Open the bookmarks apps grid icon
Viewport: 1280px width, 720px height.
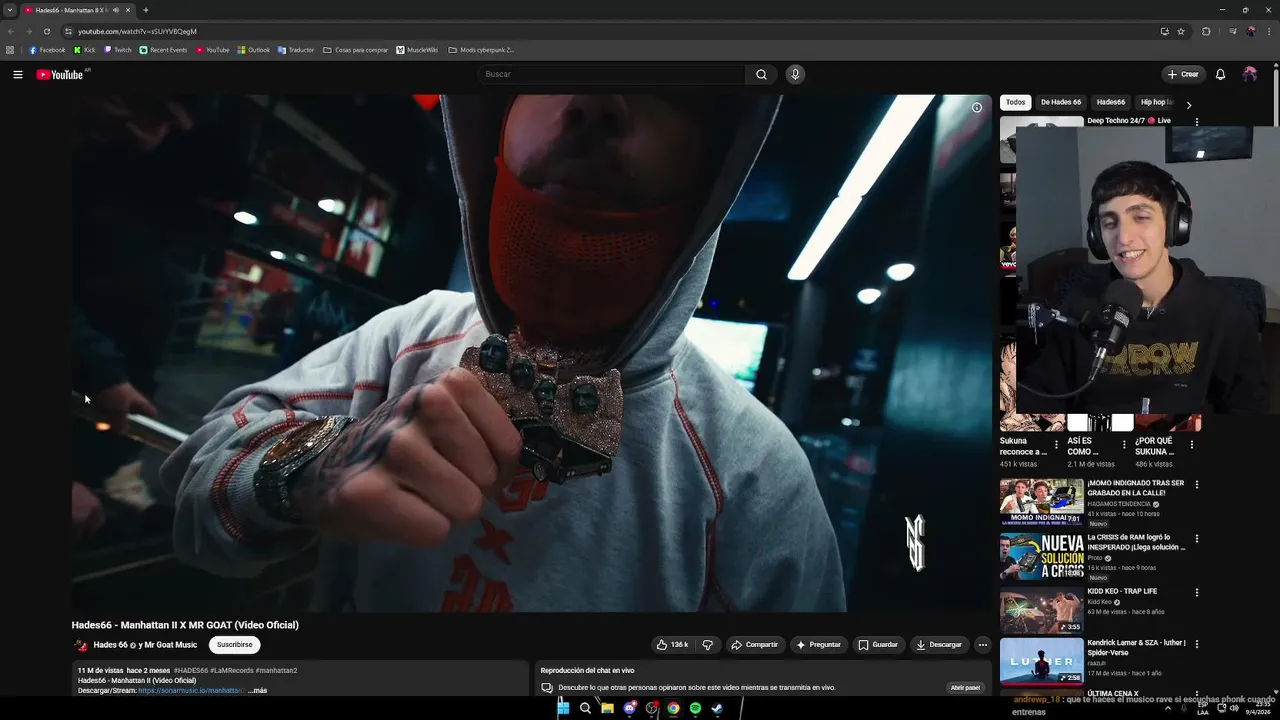pyautogui.click(x=10, y=50)
